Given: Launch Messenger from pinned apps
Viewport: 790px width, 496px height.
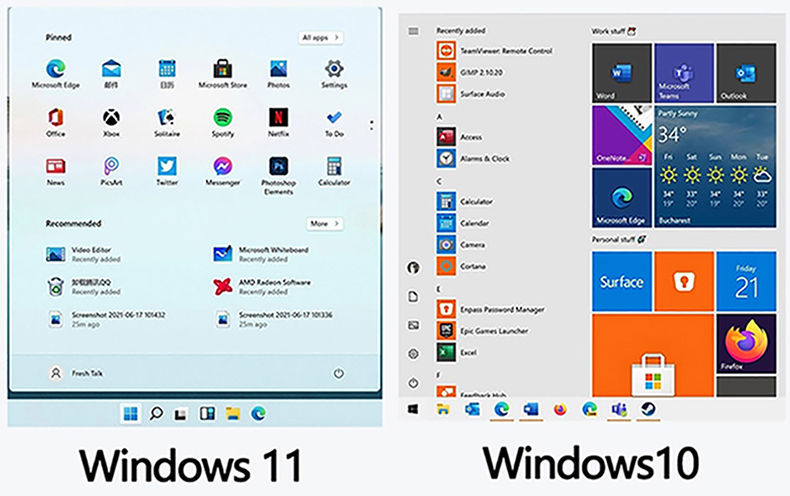Looking at the screenshot, I should [223, 171].
